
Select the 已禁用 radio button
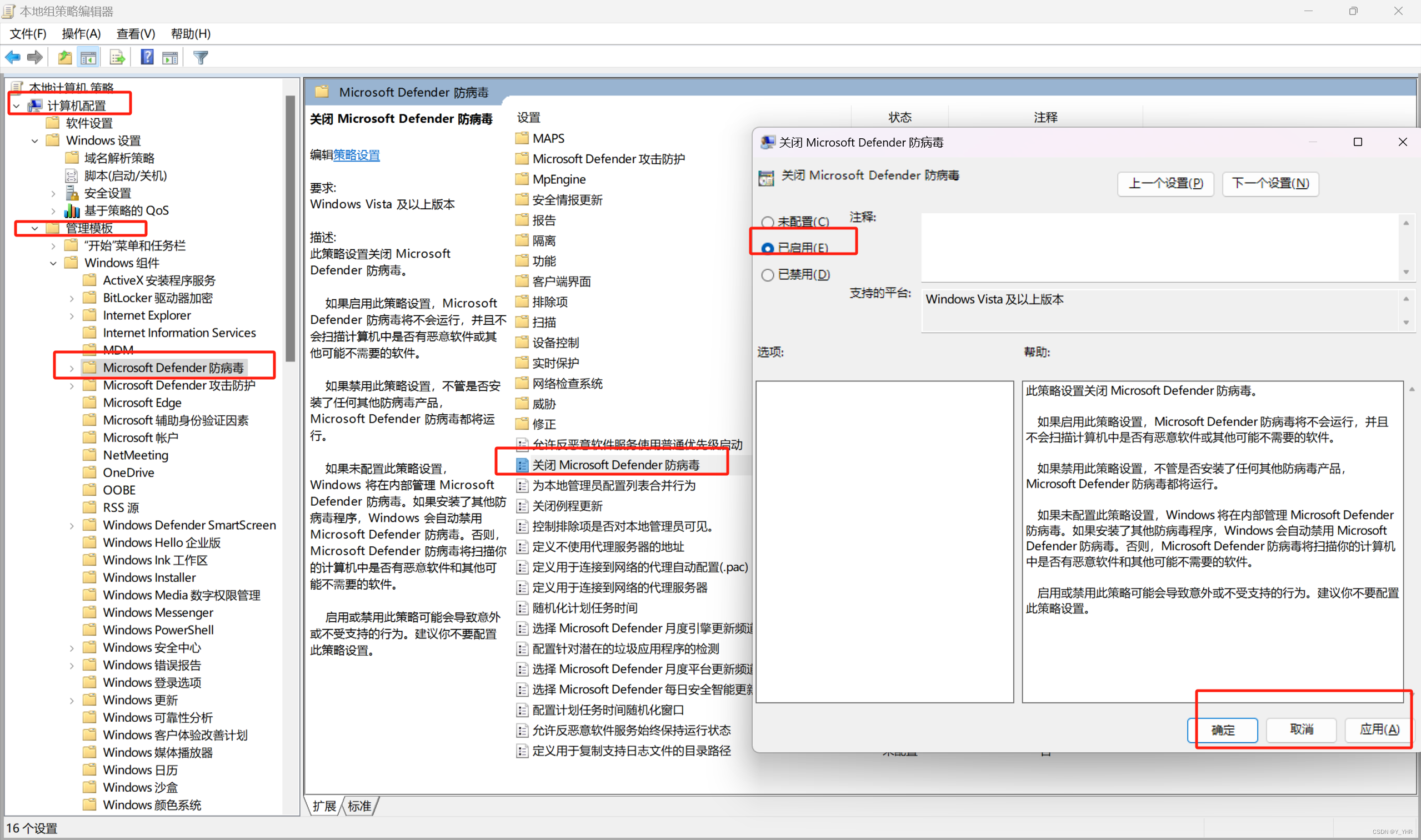click(x=767, y=274)
